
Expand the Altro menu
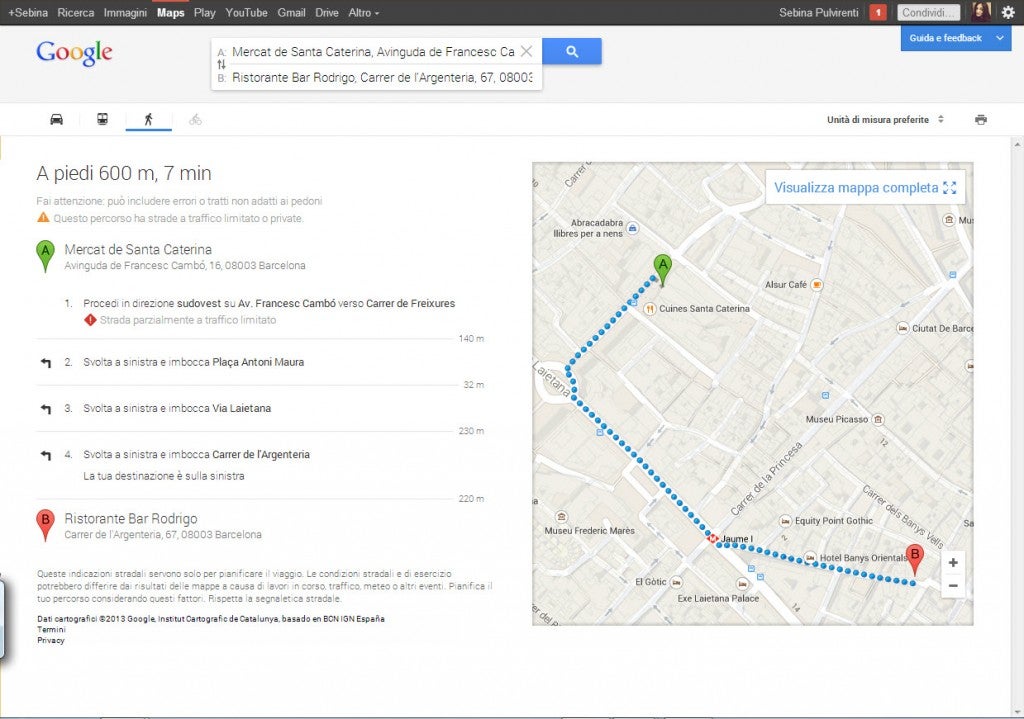[364, 12]
